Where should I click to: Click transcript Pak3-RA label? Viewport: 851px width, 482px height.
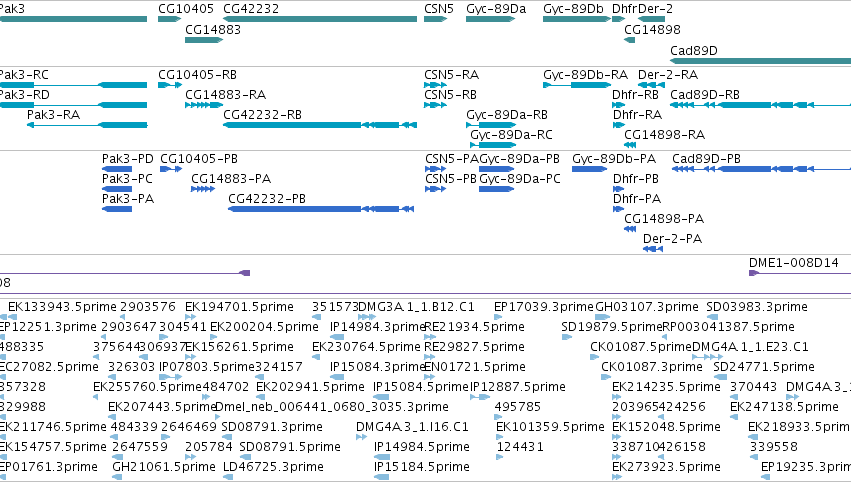pos(53,115)
